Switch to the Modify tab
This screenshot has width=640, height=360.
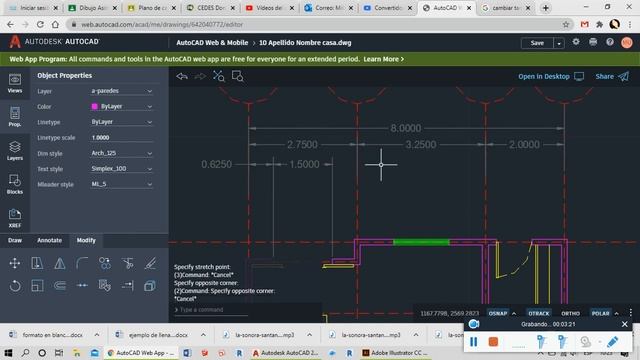pos(86,240)
